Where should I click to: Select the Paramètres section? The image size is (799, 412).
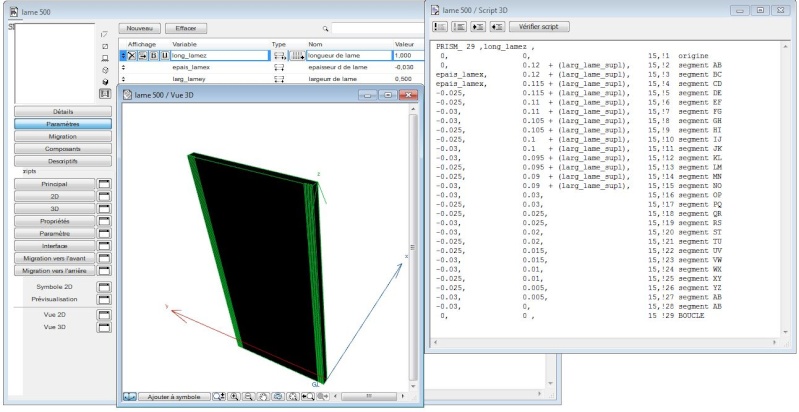[63, 124]
